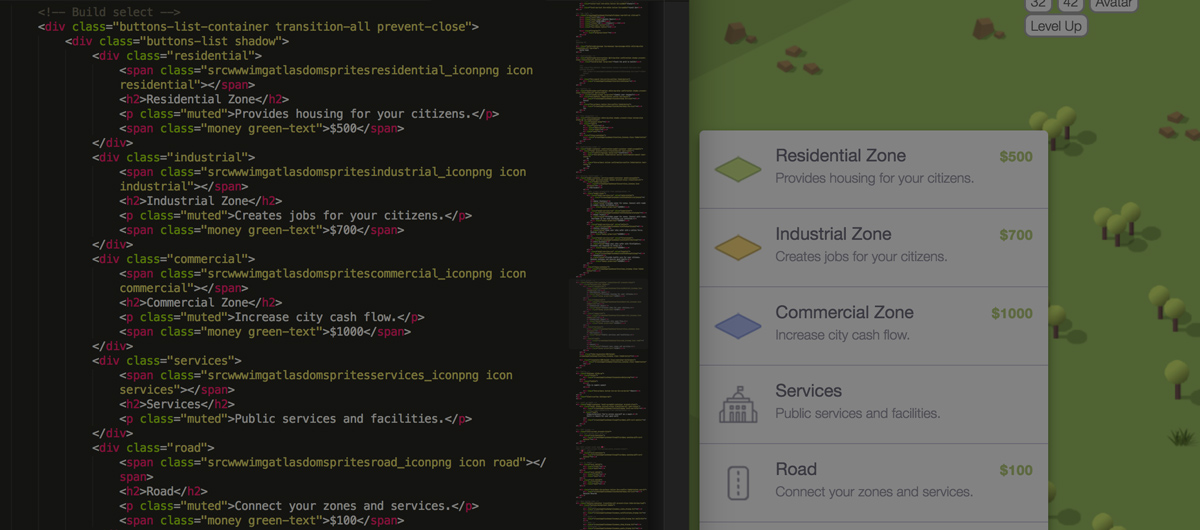Screen dimensions: 1200x530
Task: Click the $500 residential price
Action: (1016, 157)
